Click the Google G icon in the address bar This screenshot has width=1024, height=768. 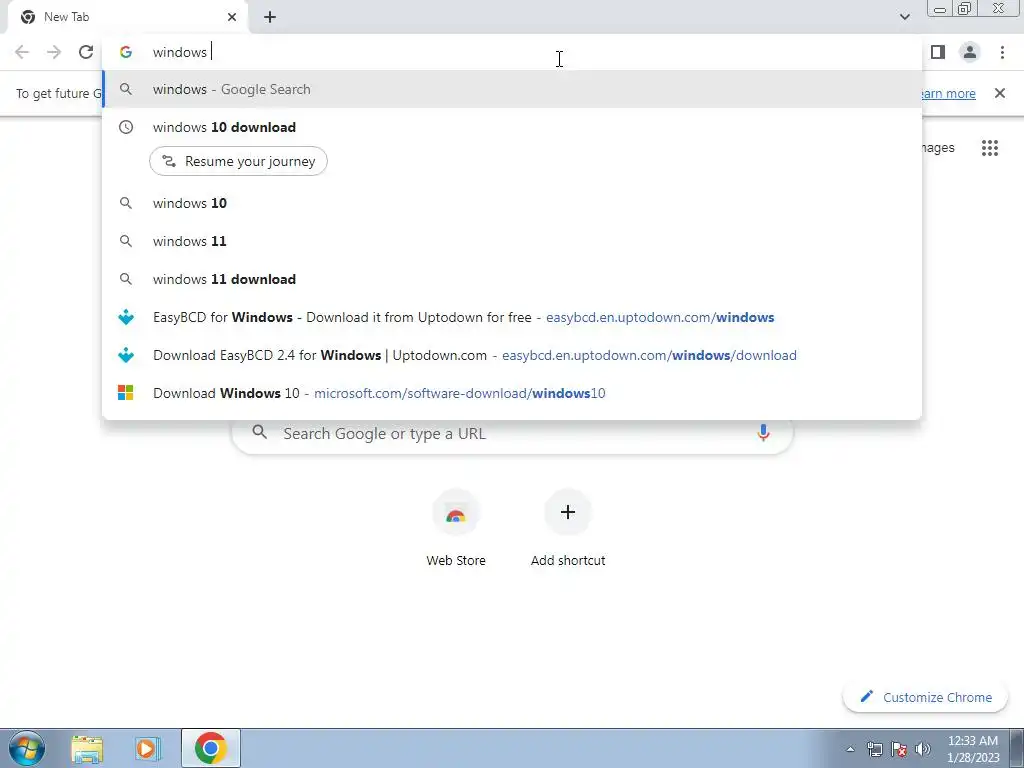(x=126, y=52)
